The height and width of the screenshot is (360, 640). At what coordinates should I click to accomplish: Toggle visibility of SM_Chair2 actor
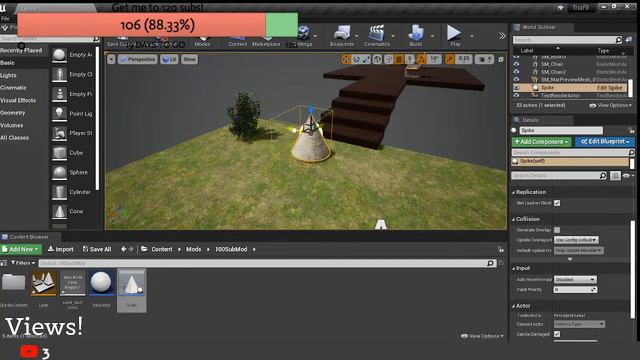point(516,72)
